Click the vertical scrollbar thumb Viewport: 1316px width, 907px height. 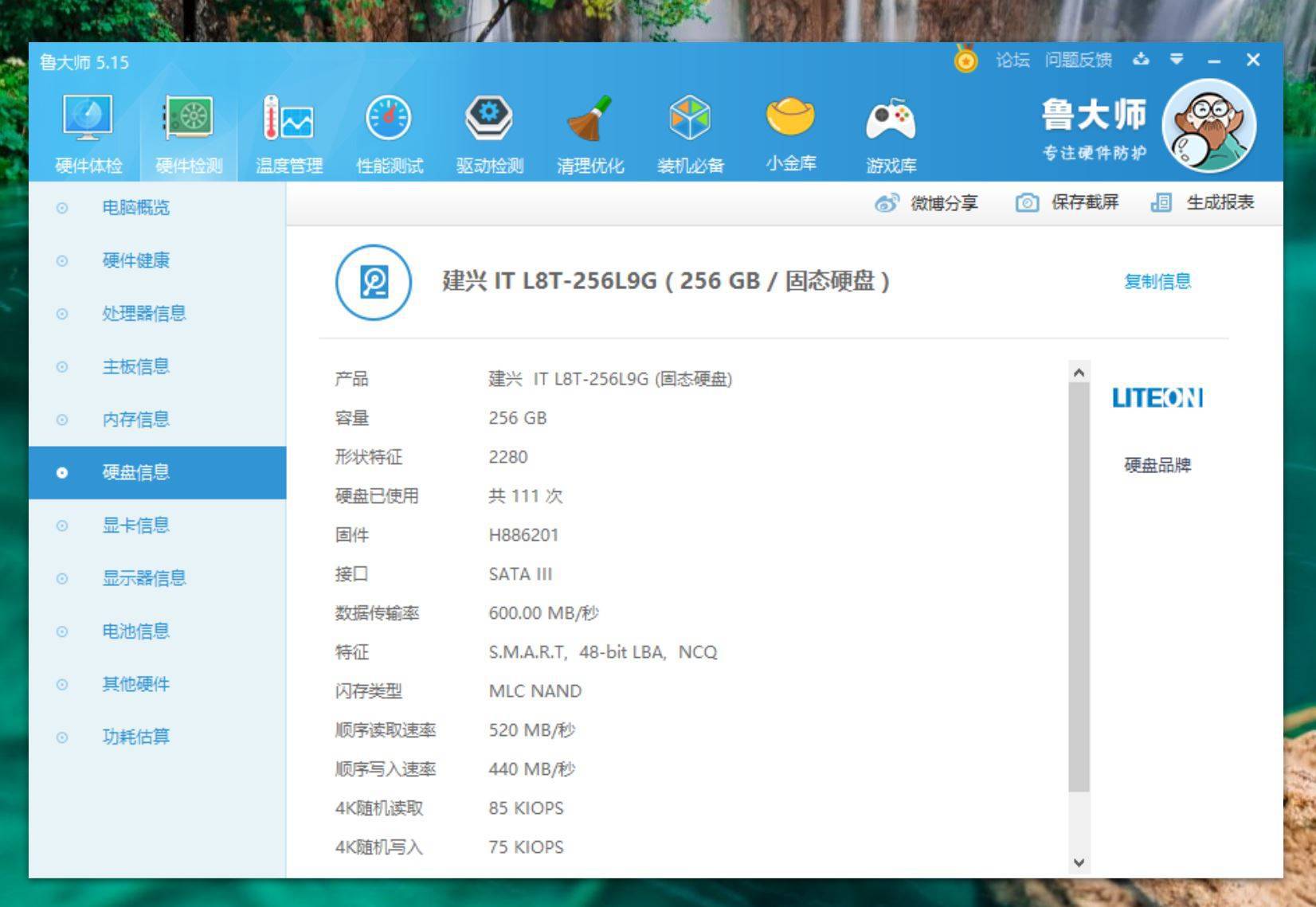1079,587
